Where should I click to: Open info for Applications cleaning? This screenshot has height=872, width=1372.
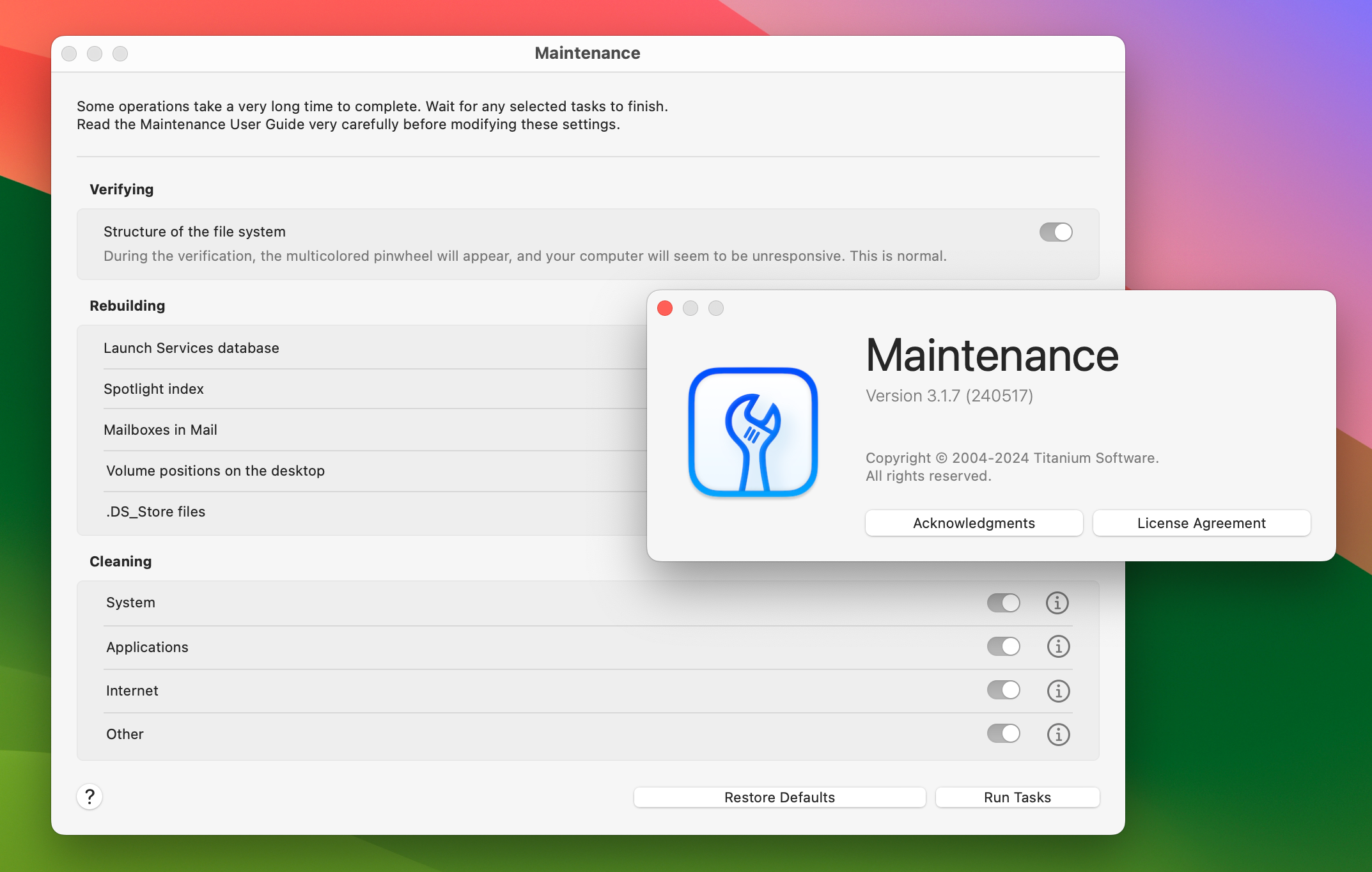tap(1059, 646)
